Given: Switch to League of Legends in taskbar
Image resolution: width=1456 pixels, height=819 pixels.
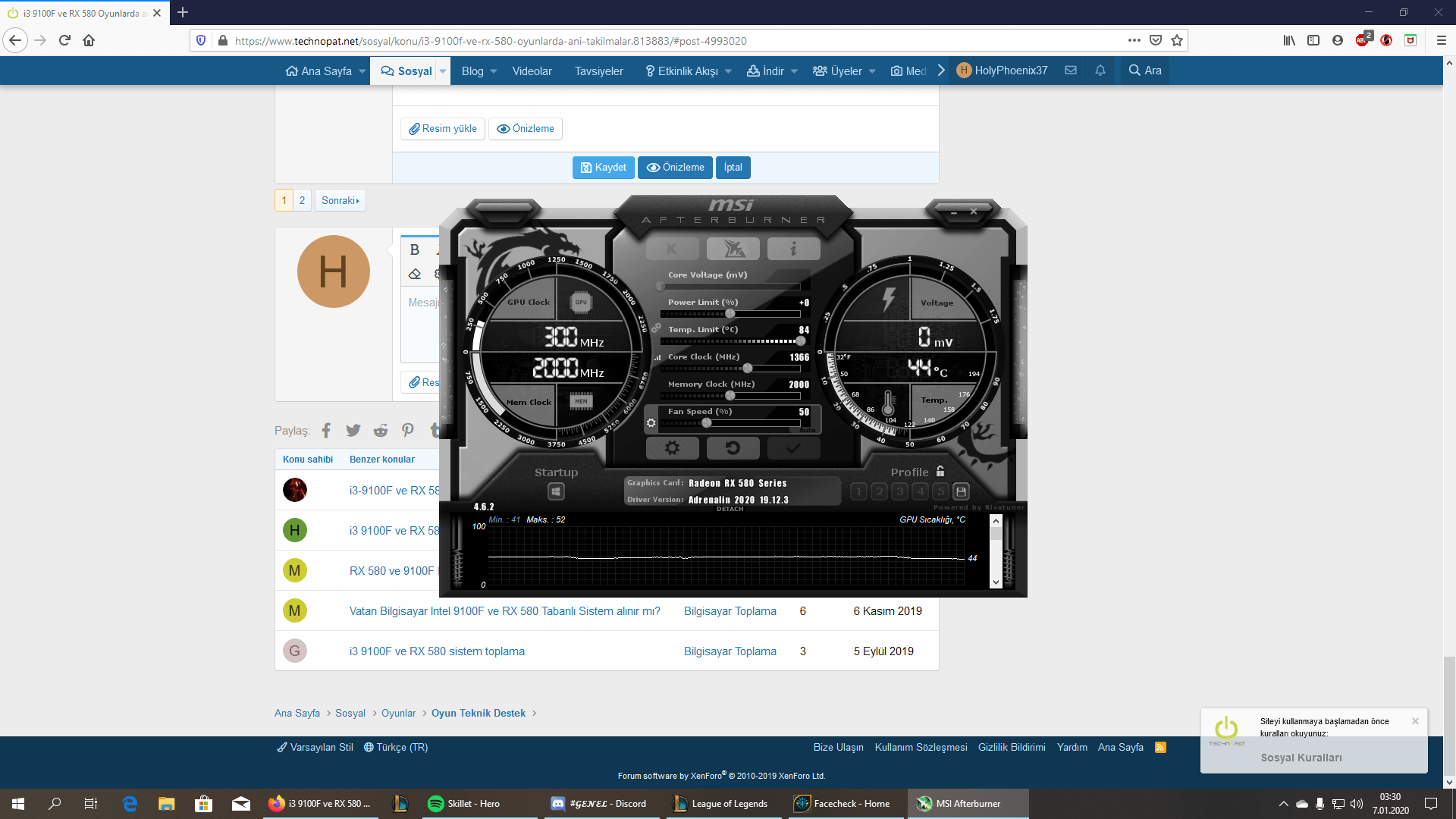Looking at the screenshot, I should (720, 804).
